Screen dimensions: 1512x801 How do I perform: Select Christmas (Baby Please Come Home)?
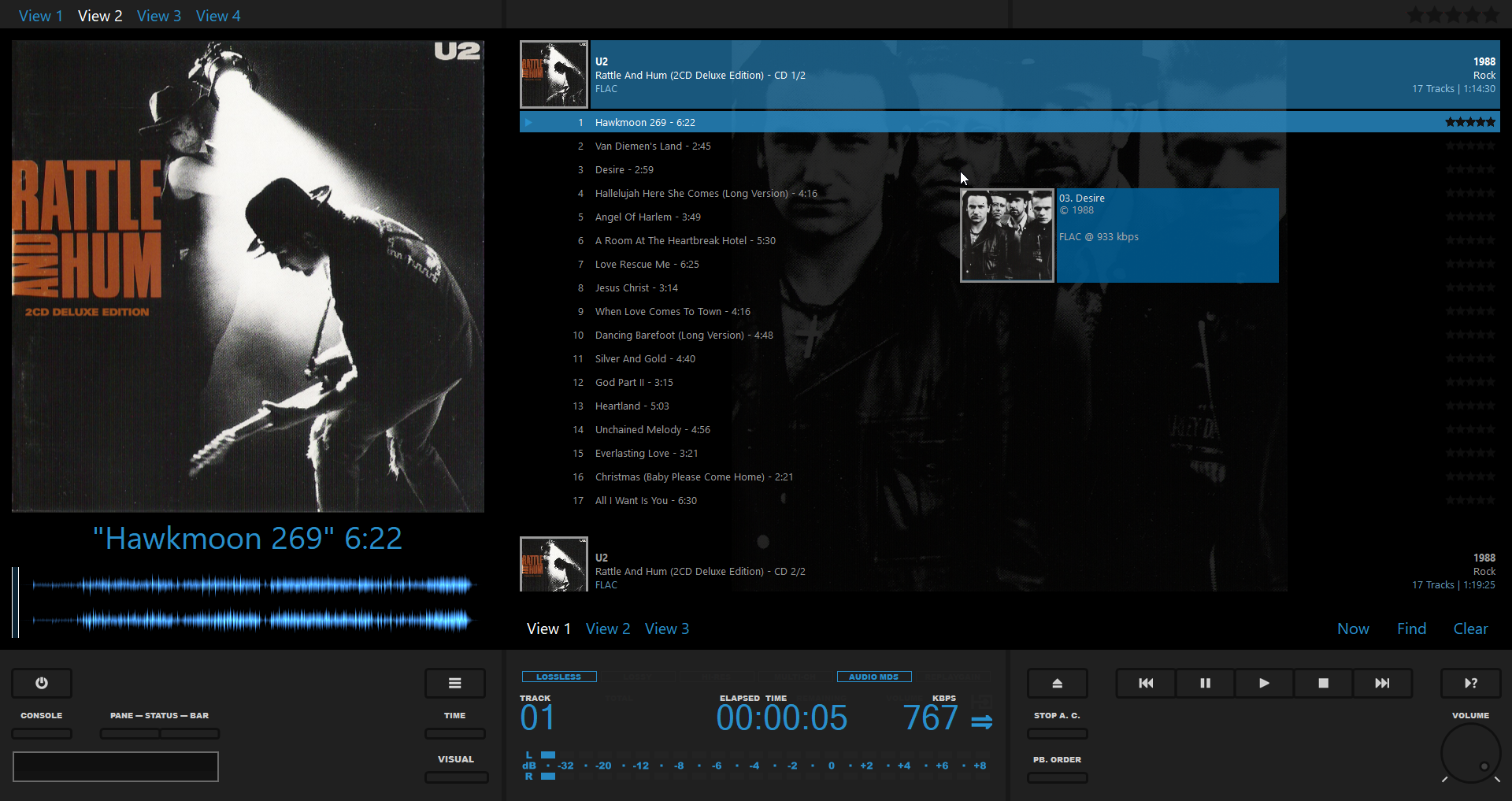point(1010,477)
